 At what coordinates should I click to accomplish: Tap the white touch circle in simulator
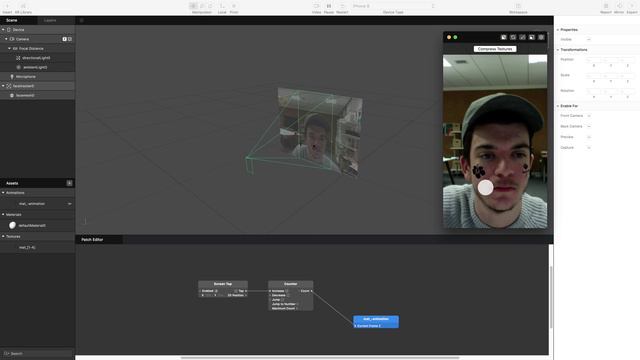485,188
